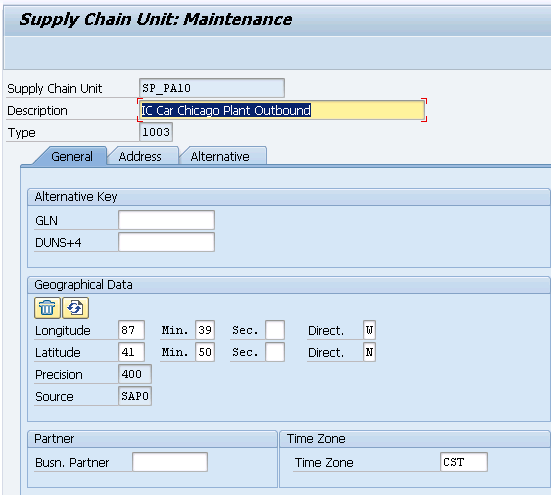
Task: Focus the Description text field
Action: point(282,110)
